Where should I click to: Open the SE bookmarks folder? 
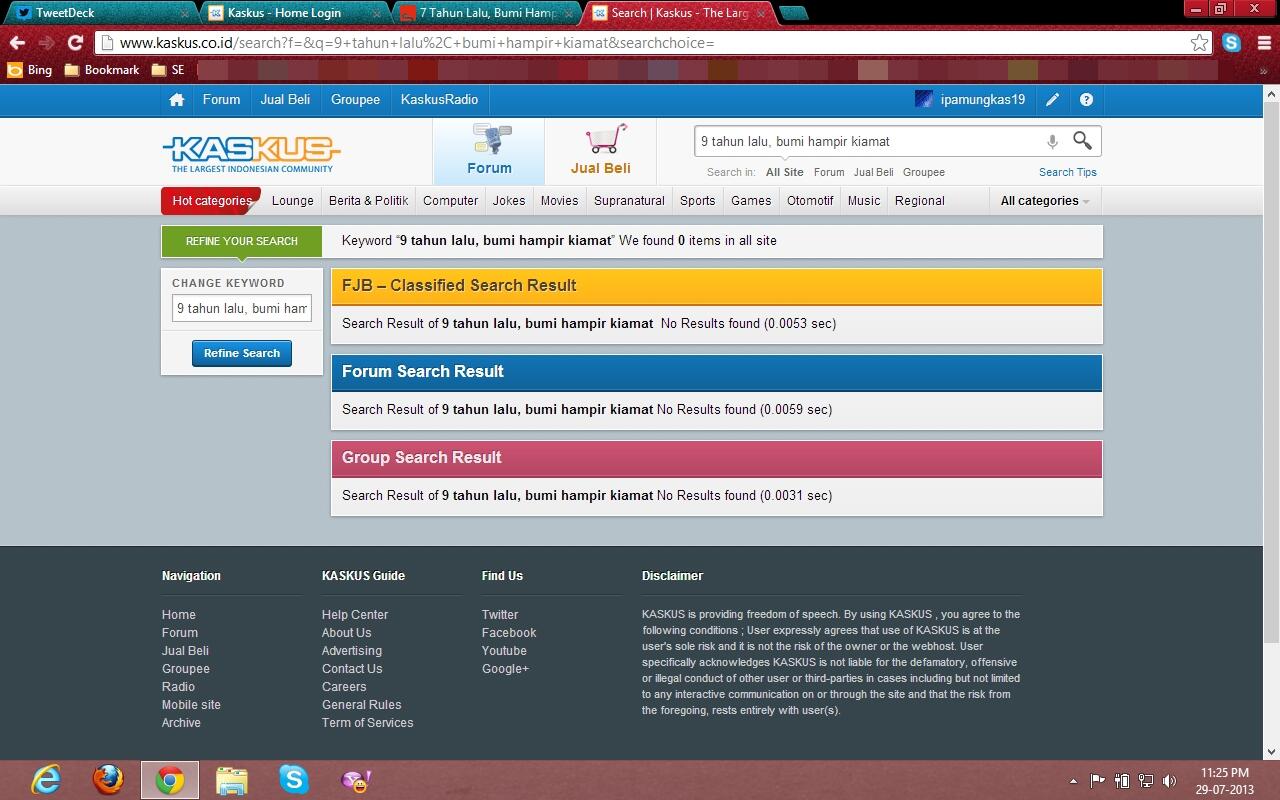(168, 70)
